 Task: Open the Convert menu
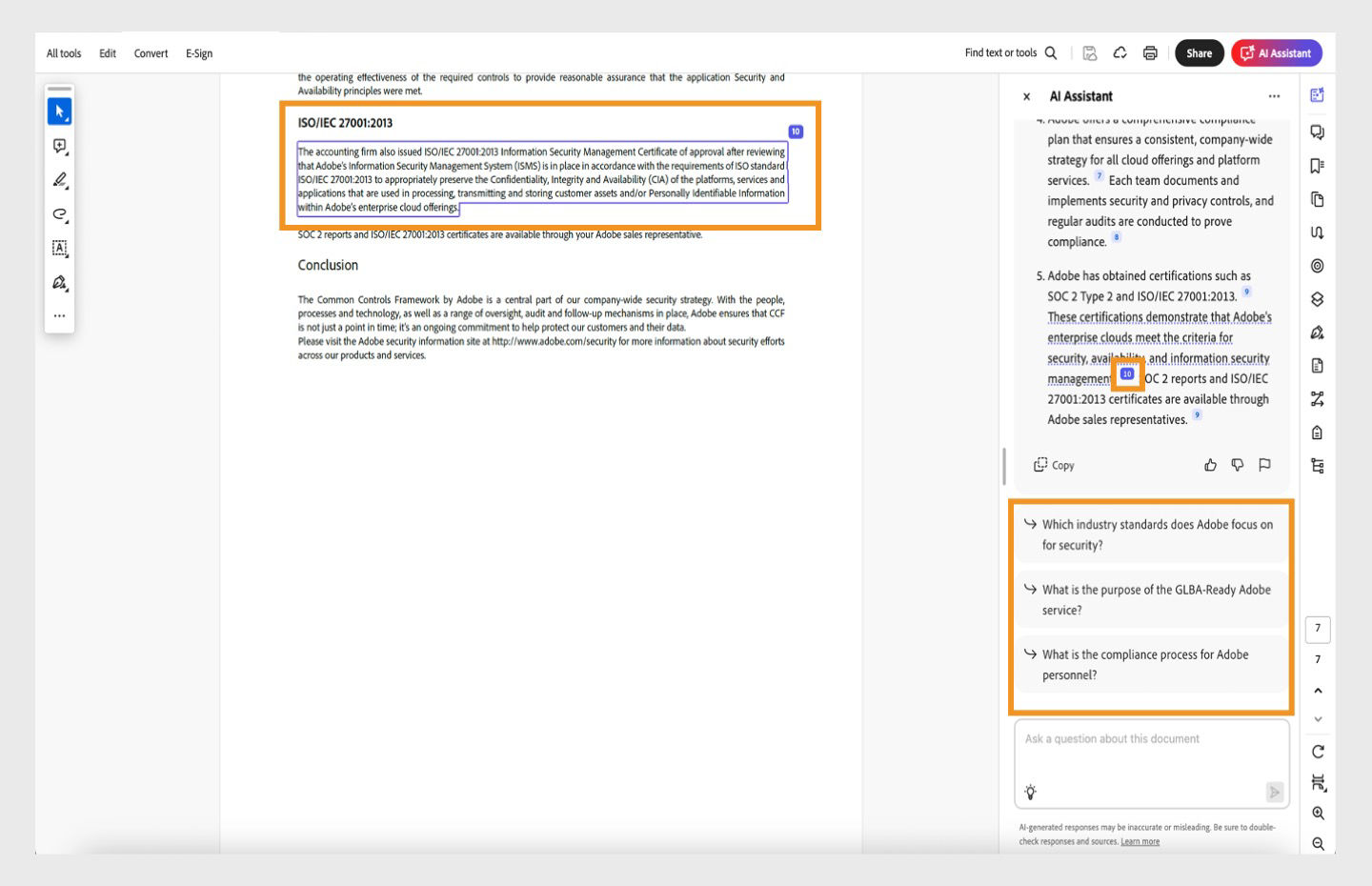pos(151,53)
